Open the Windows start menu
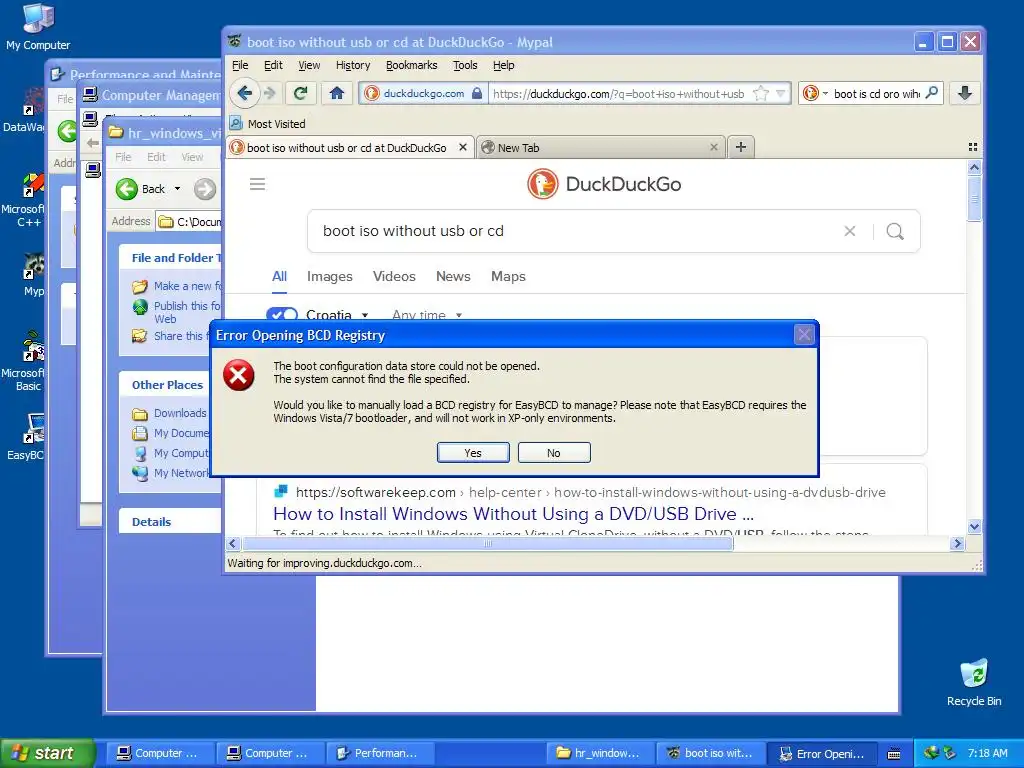 coord(46,753)
